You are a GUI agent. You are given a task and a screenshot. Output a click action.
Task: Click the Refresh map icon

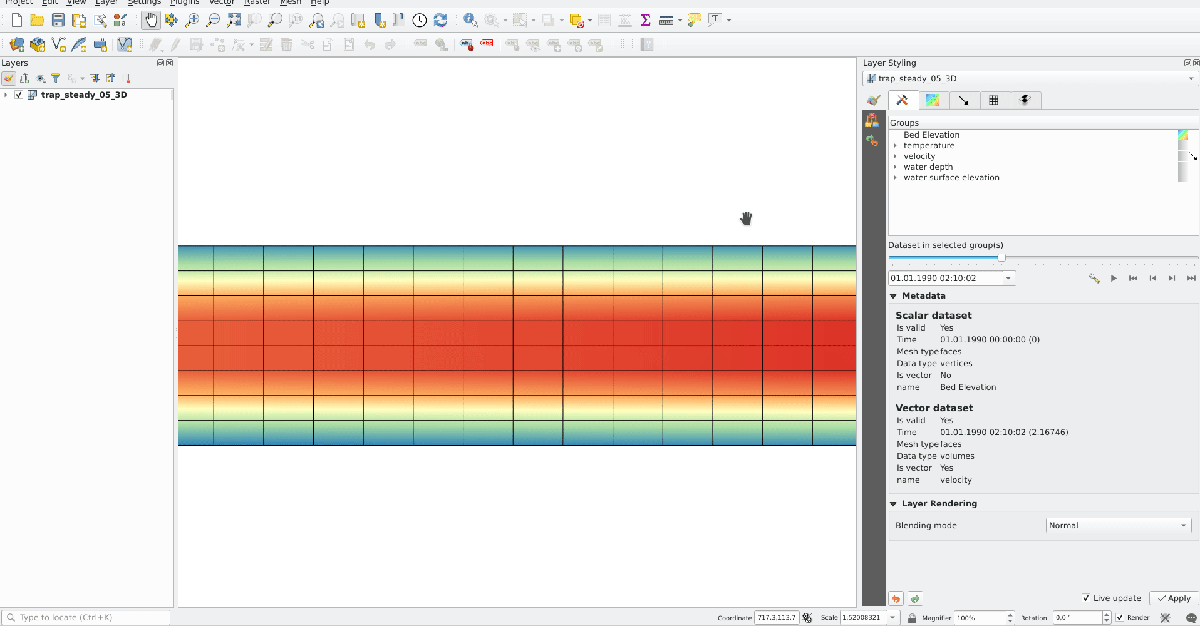tap(440, 20)
